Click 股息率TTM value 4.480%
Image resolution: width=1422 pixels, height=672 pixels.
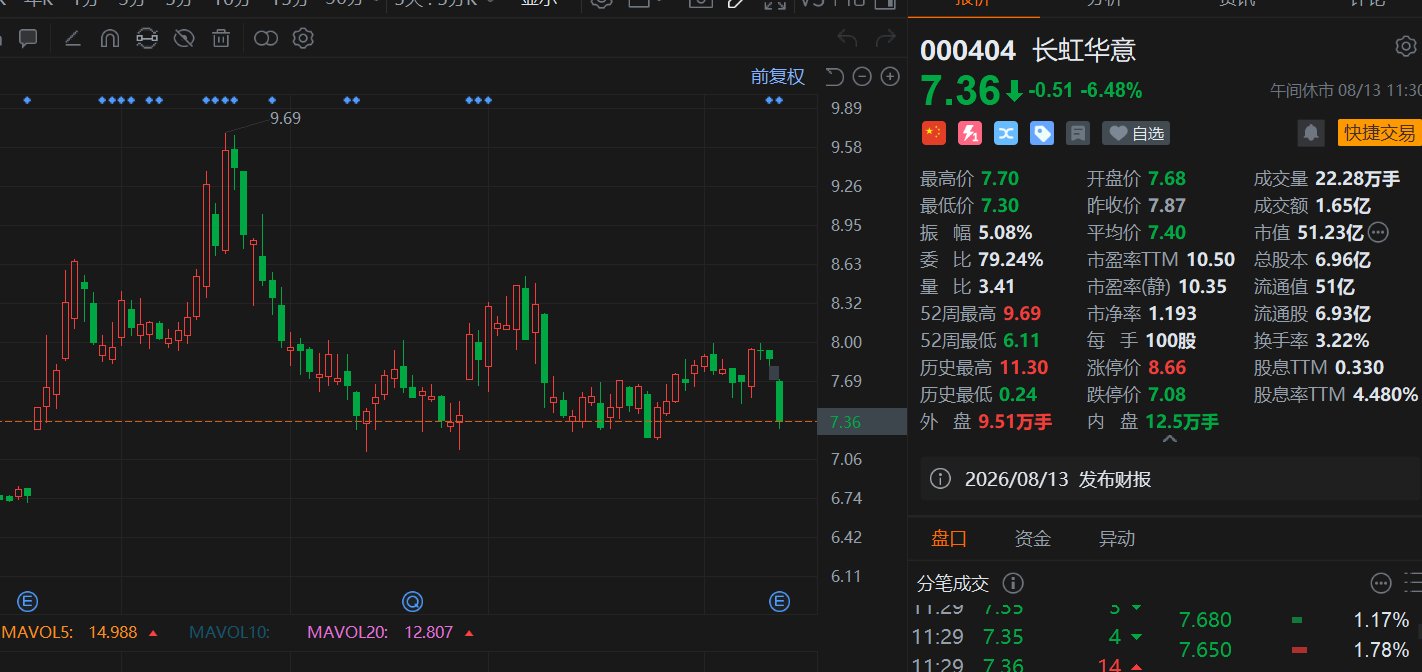(x=1385, y=394)
